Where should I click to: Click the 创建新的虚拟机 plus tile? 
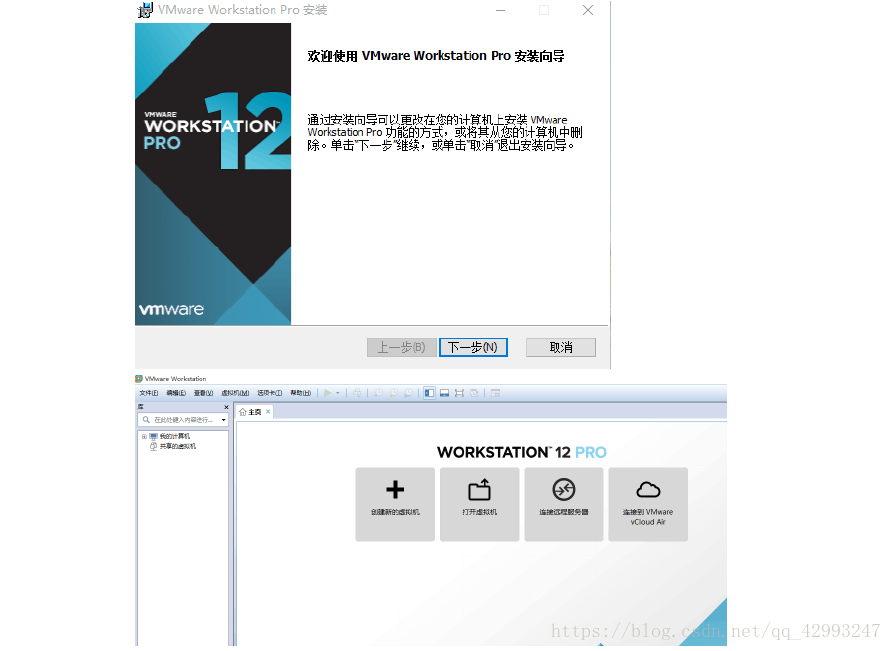click(x=395, y=504)
